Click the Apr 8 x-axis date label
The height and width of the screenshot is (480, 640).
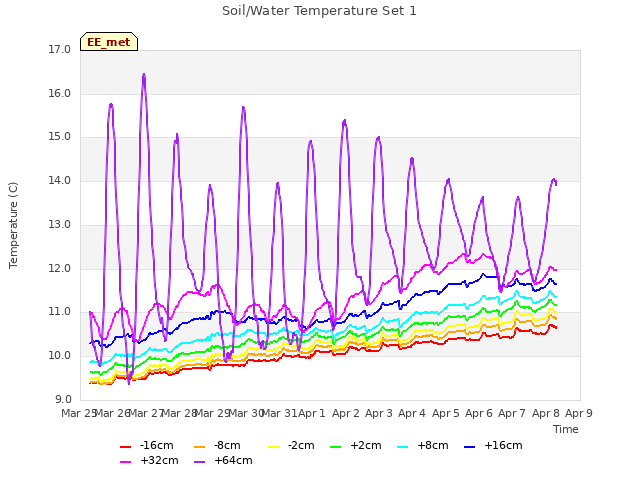tap(546, 413)
